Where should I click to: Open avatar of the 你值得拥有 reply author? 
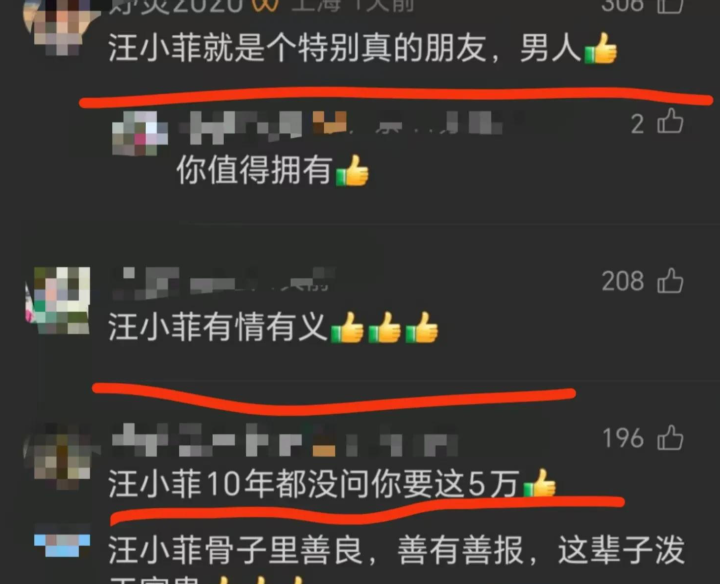(140, 133)
